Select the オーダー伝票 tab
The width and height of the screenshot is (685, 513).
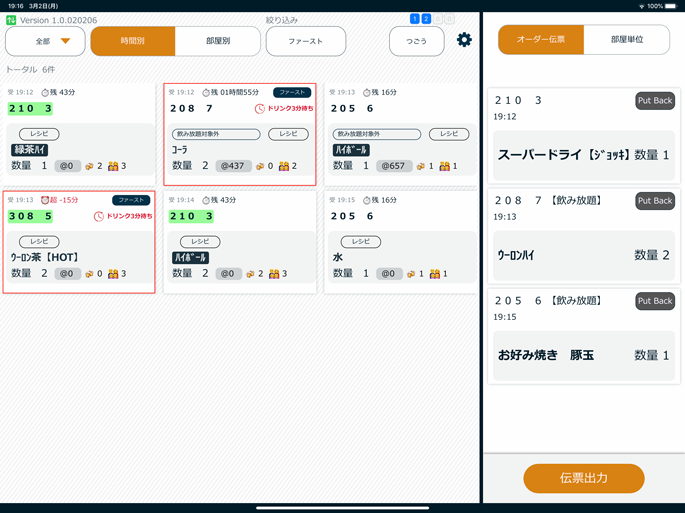(541, 39)
